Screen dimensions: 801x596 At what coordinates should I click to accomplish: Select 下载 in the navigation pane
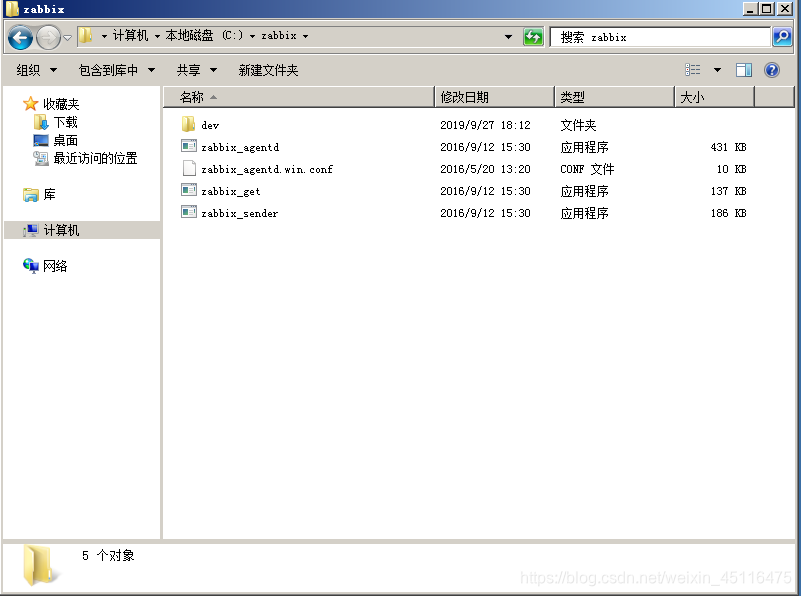65,122
